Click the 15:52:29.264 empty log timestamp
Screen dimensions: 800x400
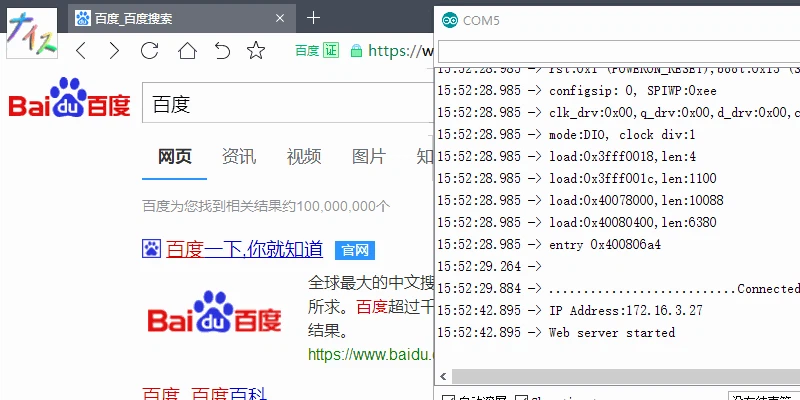click(x=479, y=266)
